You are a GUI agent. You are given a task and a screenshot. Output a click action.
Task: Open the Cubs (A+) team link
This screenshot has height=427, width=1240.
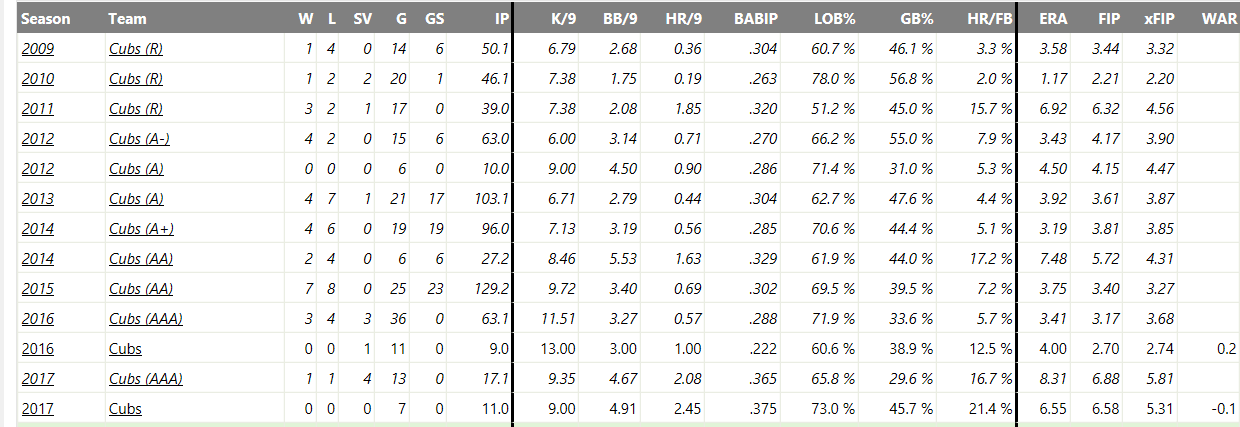[141, 229]
